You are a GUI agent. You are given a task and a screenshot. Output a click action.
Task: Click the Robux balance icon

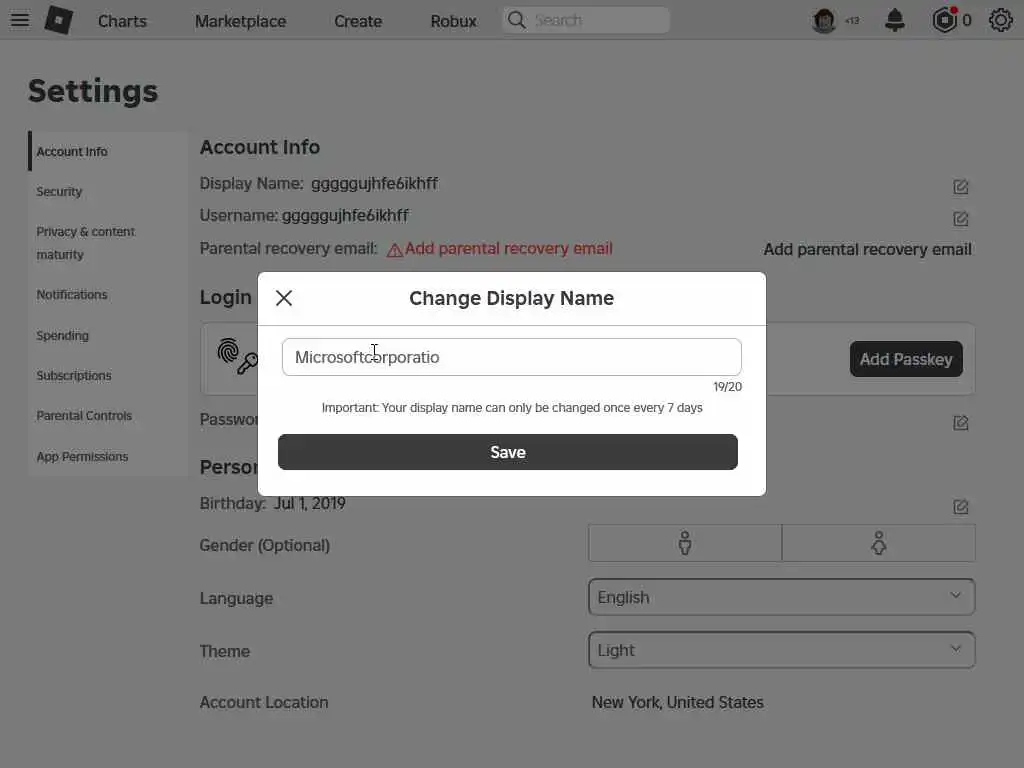pyautogui.click(x=944, y=20)
